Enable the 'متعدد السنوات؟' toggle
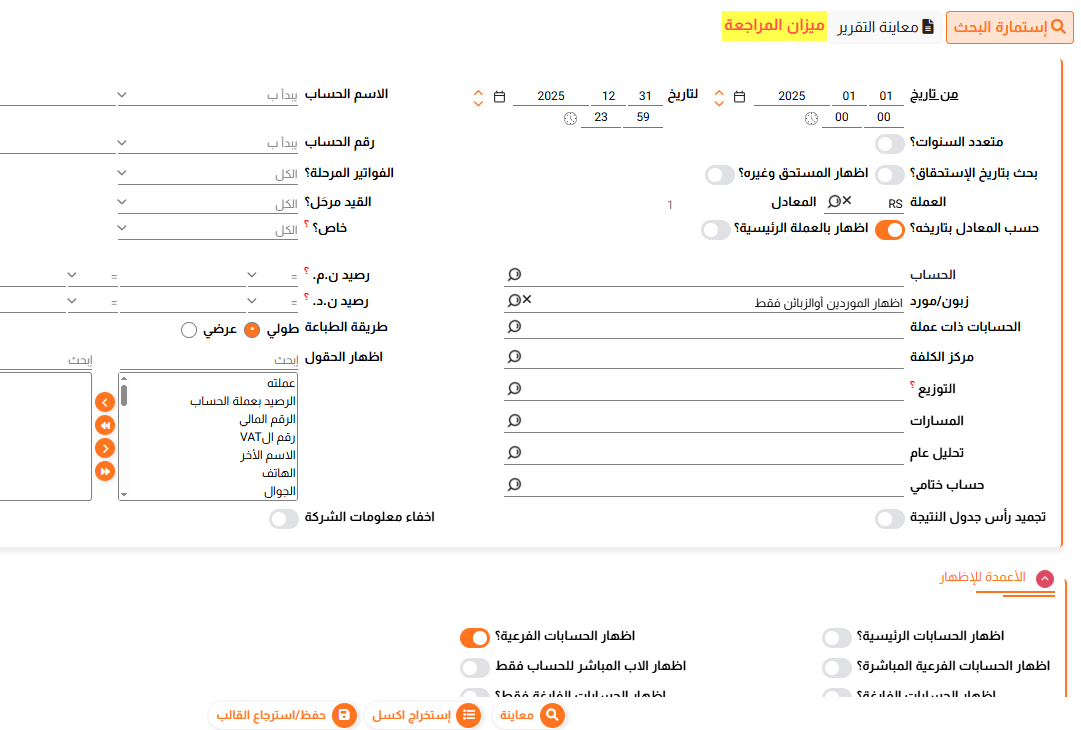 [x=889, y=143]
